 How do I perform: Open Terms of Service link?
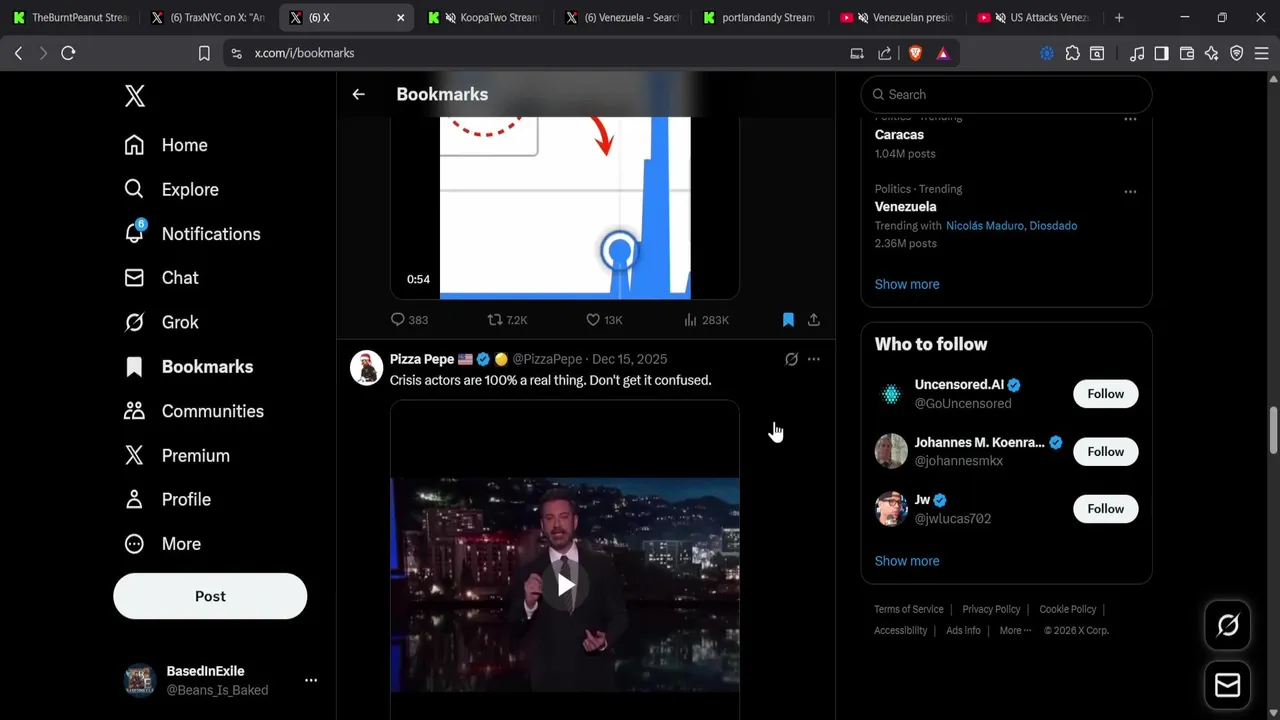click(x=909, y=609)
